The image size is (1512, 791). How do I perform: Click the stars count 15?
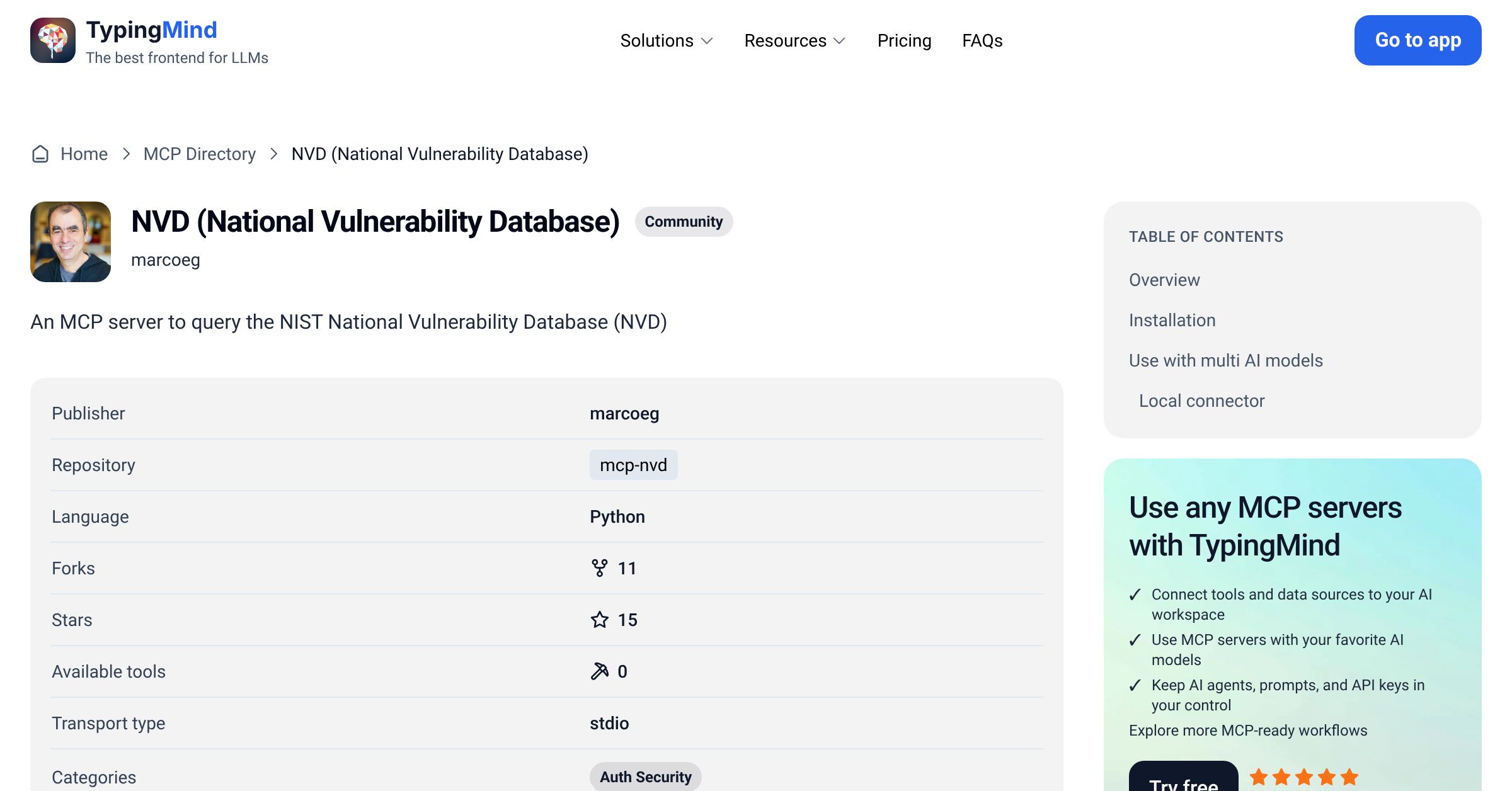[x=627, y=620]
